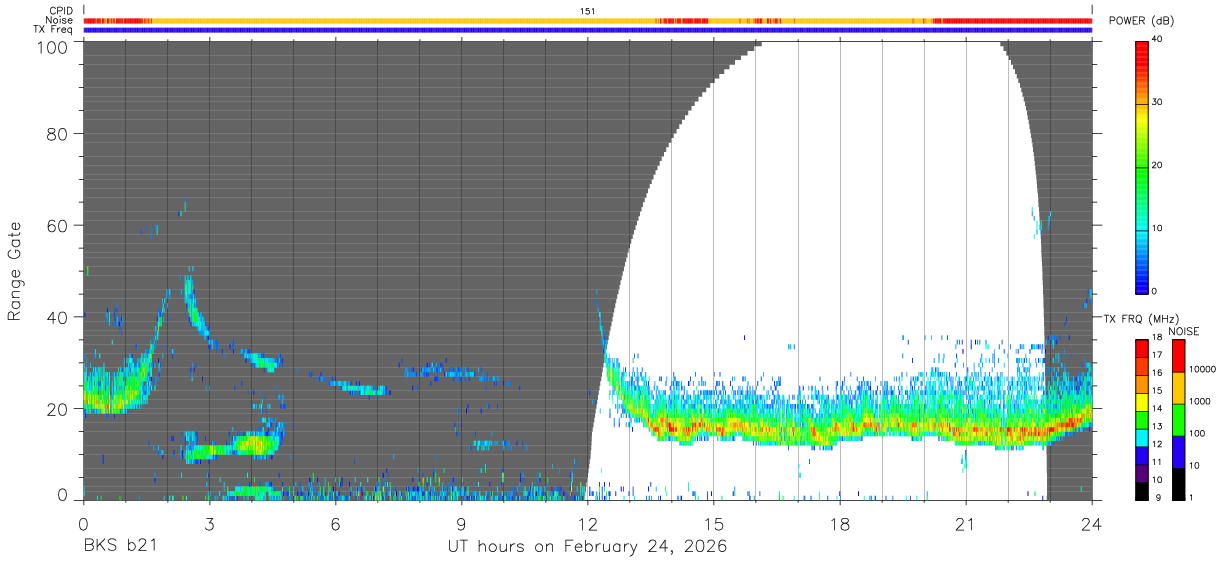Click the '1' noise scale label
Viewport: 1228px width, 567px height.
pyautogui.click(x=1190, y=500)
